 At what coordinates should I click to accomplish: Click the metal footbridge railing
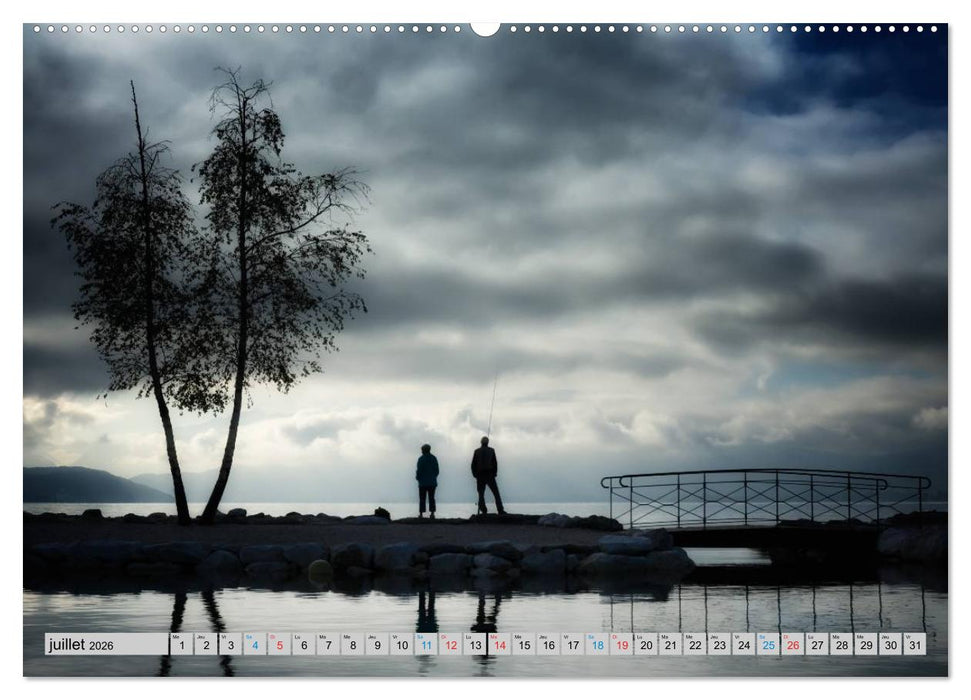[765, 497]
